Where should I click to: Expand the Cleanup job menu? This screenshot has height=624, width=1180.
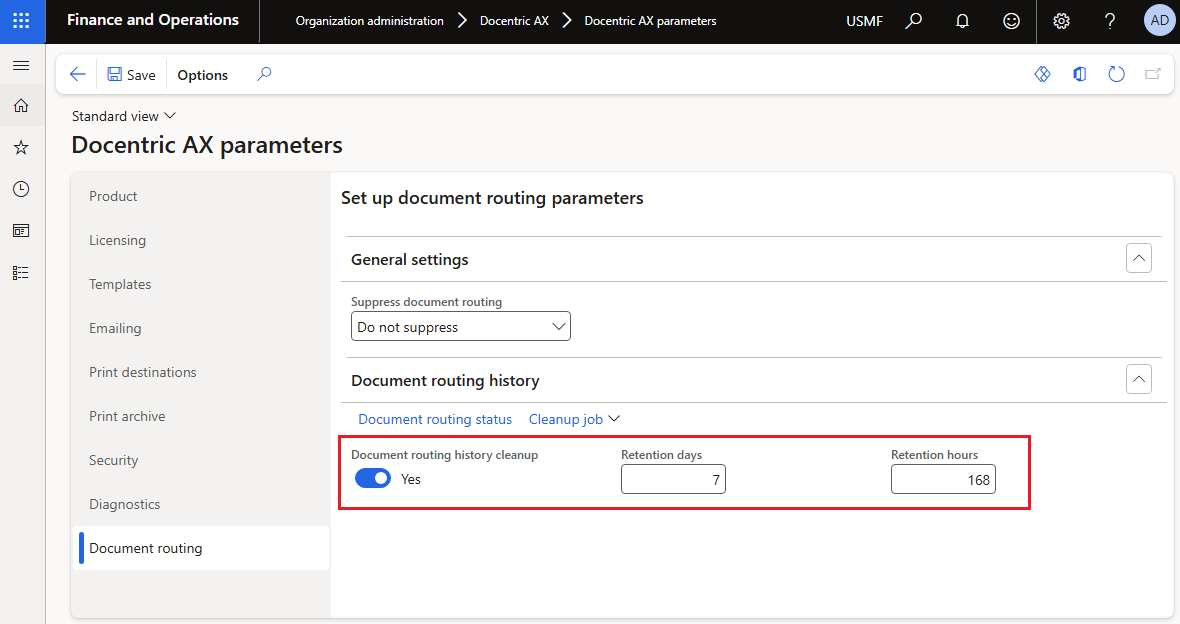[575, 420]
